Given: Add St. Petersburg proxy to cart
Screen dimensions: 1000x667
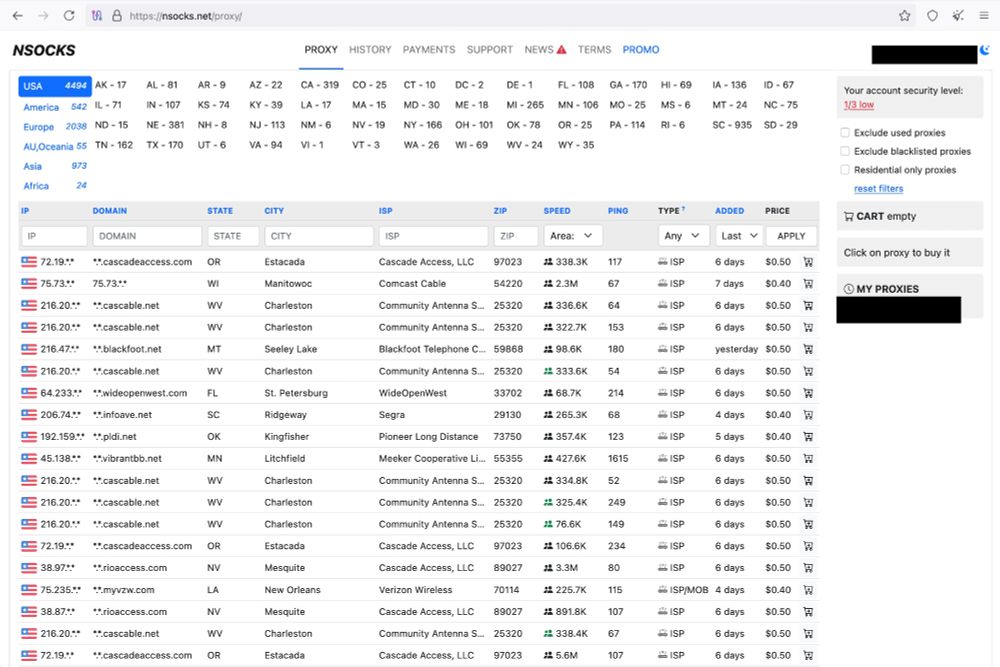Looking at the screenshot, I should 808,393.
